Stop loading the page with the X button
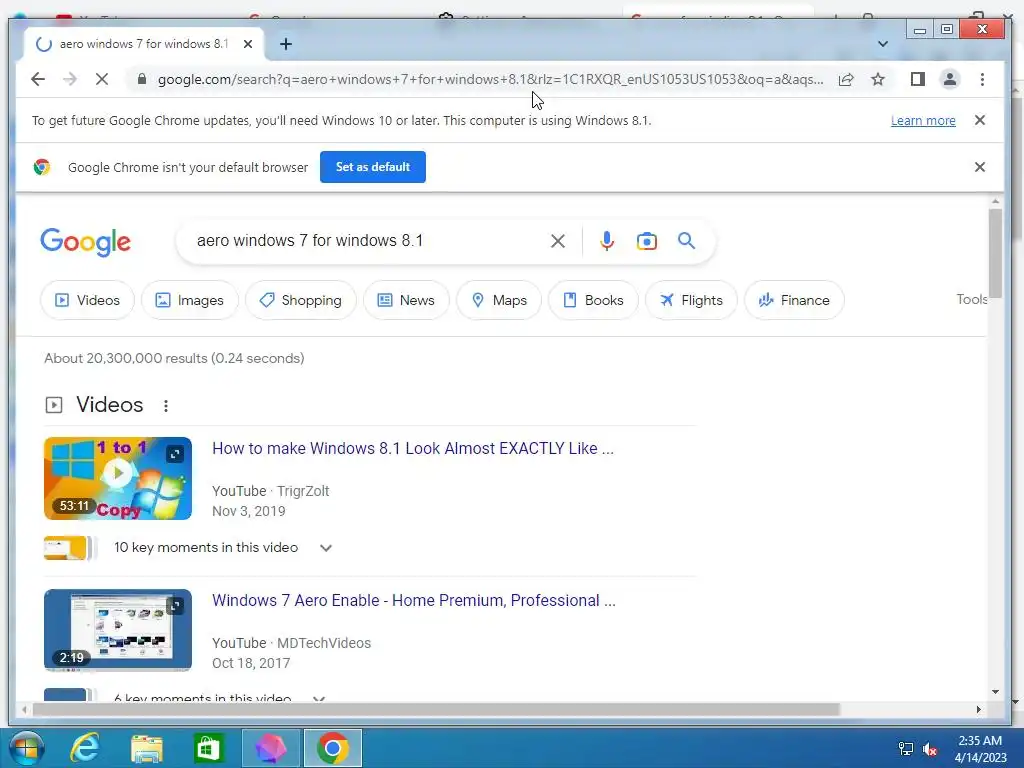The height and width of the screenshot is (768, 1024). click(x=102, y=79)
